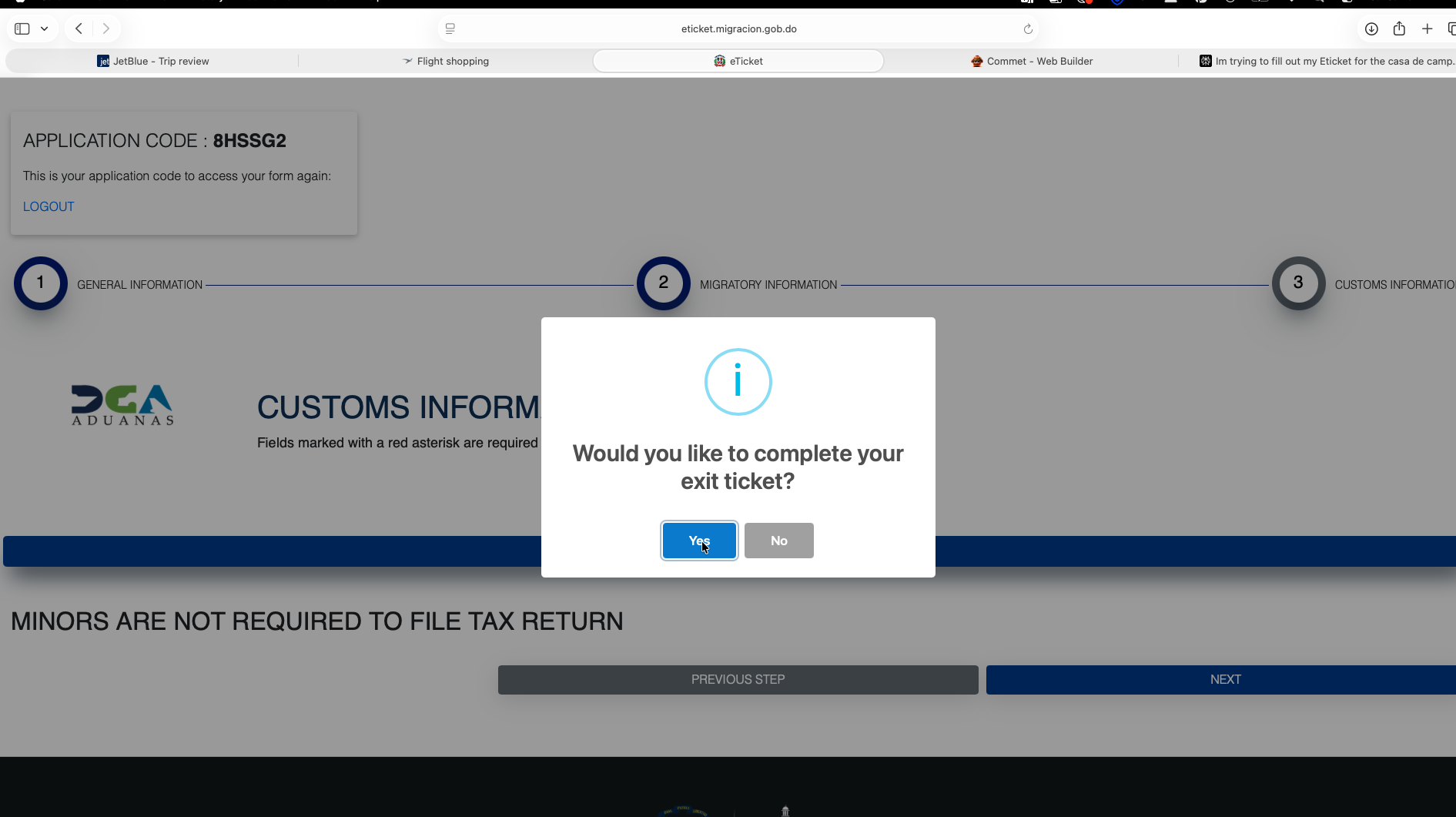The height and width of the screenshot is (817, 1456).
Task: Reload the page with the refresh icon
Action: (1028, 28)
